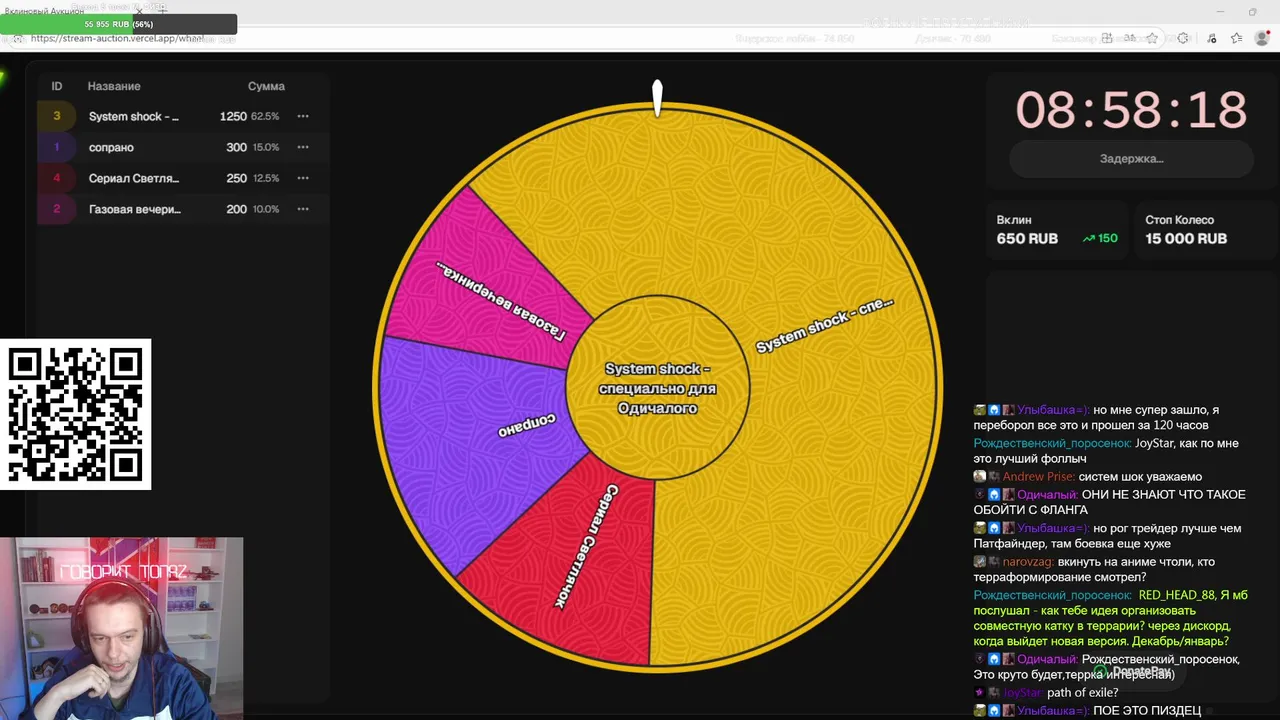Click the Вклин 650 RUB card
The width and height of the screenshot is (1280, 720).
(x=1057, y=230)
